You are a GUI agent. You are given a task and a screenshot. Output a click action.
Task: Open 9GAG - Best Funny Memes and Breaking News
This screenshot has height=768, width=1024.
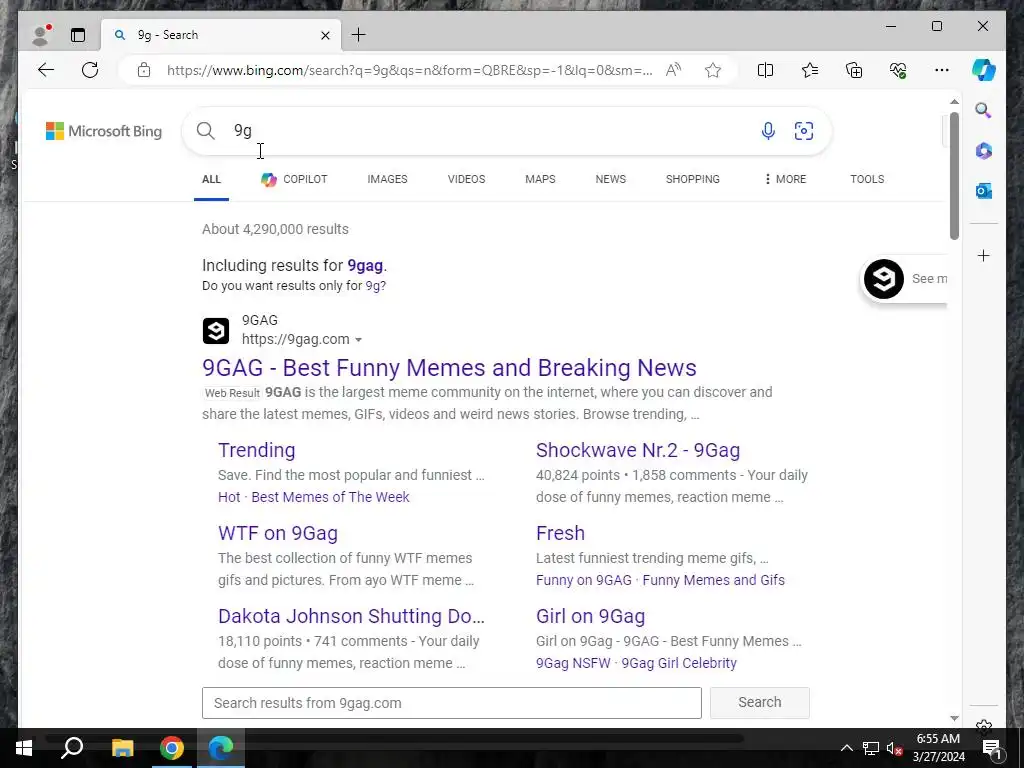(x=449, y=368)
